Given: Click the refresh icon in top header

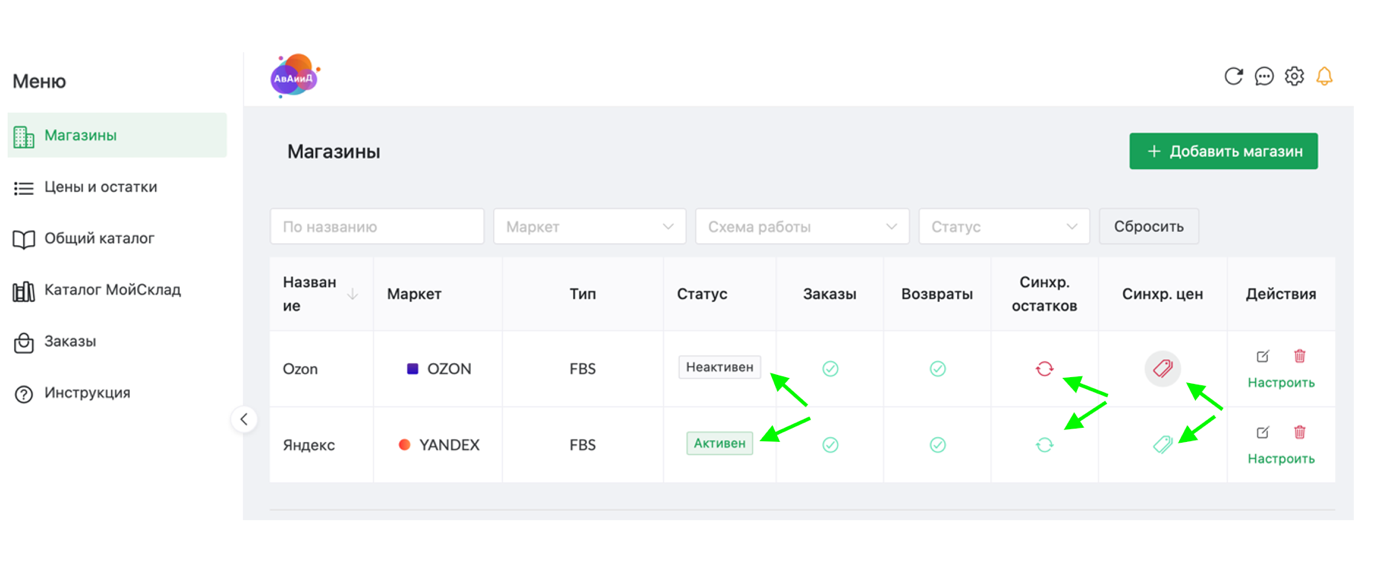Looking at the screenshot, I should coord(1233,76).
